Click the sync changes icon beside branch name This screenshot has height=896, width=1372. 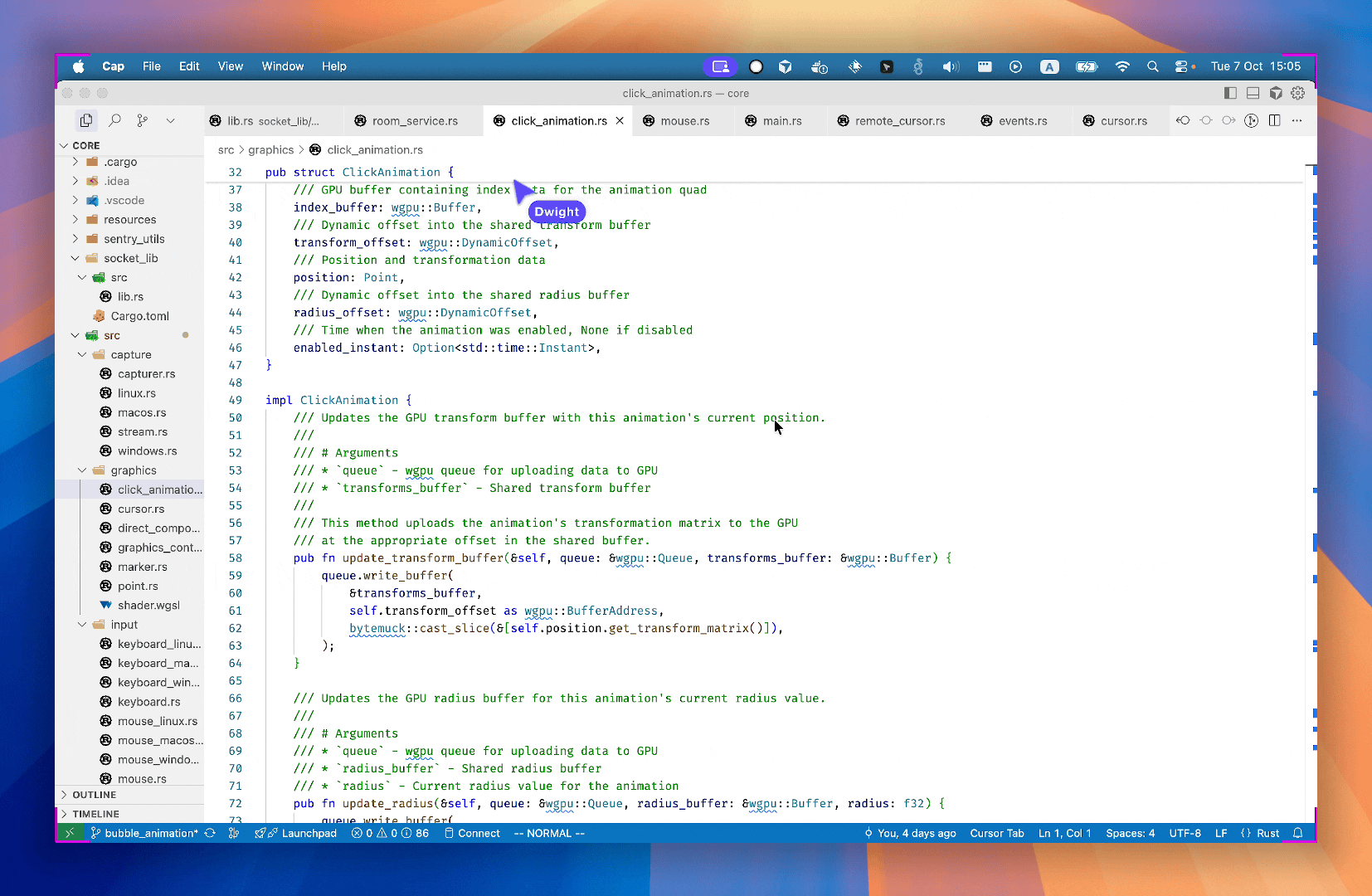pyautogui.click(x=210, y=833)
